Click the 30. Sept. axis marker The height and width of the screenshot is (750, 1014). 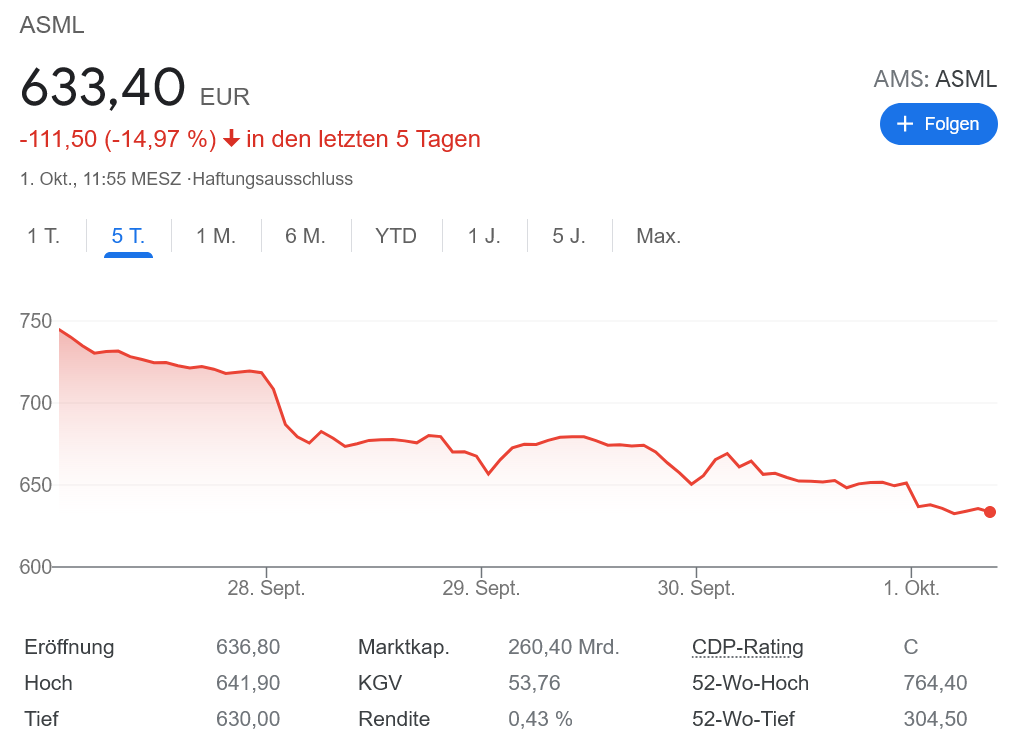[x=696, y=588]
